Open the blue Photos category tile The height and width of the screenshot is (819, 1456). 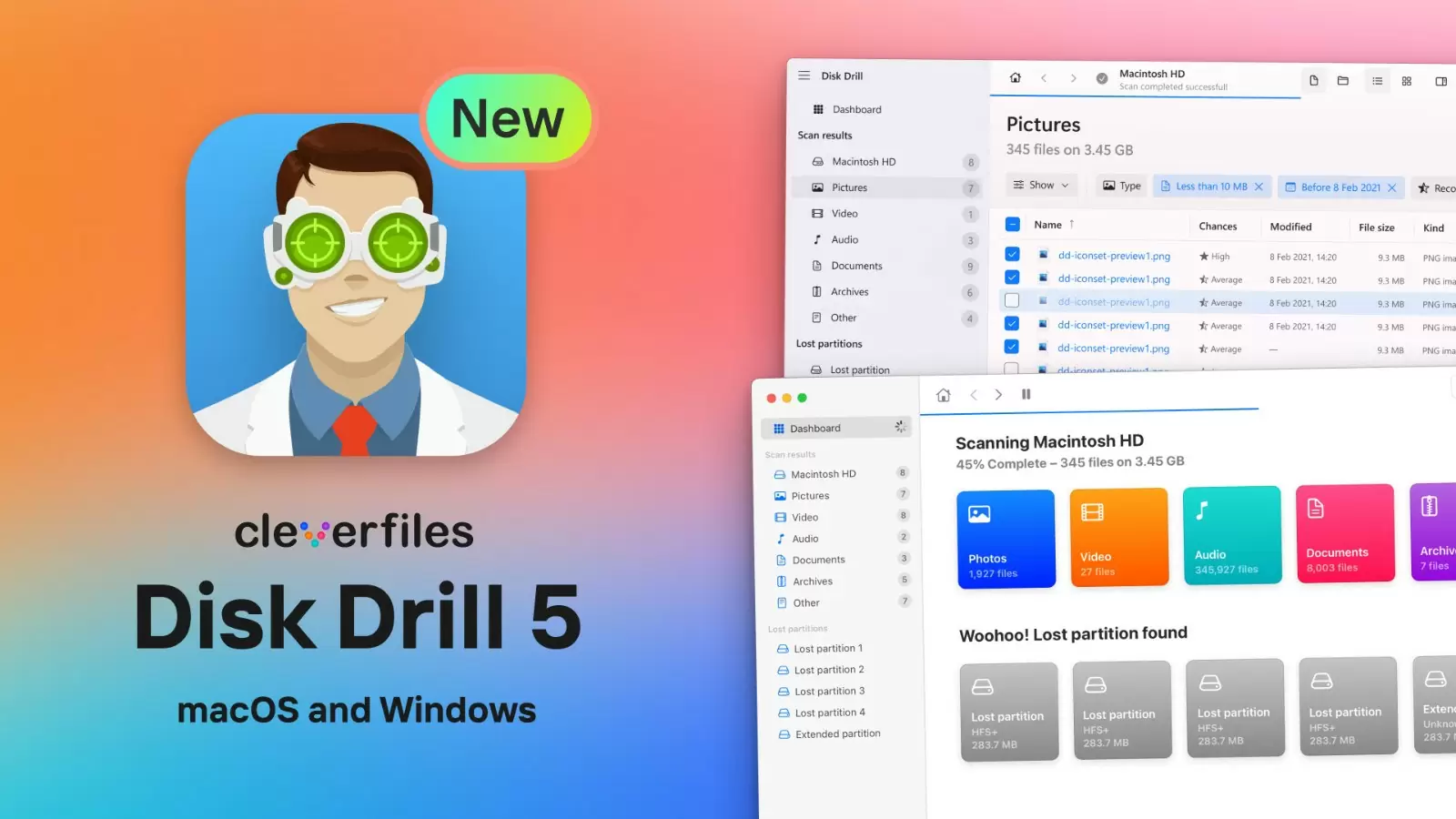(1006, 539)
